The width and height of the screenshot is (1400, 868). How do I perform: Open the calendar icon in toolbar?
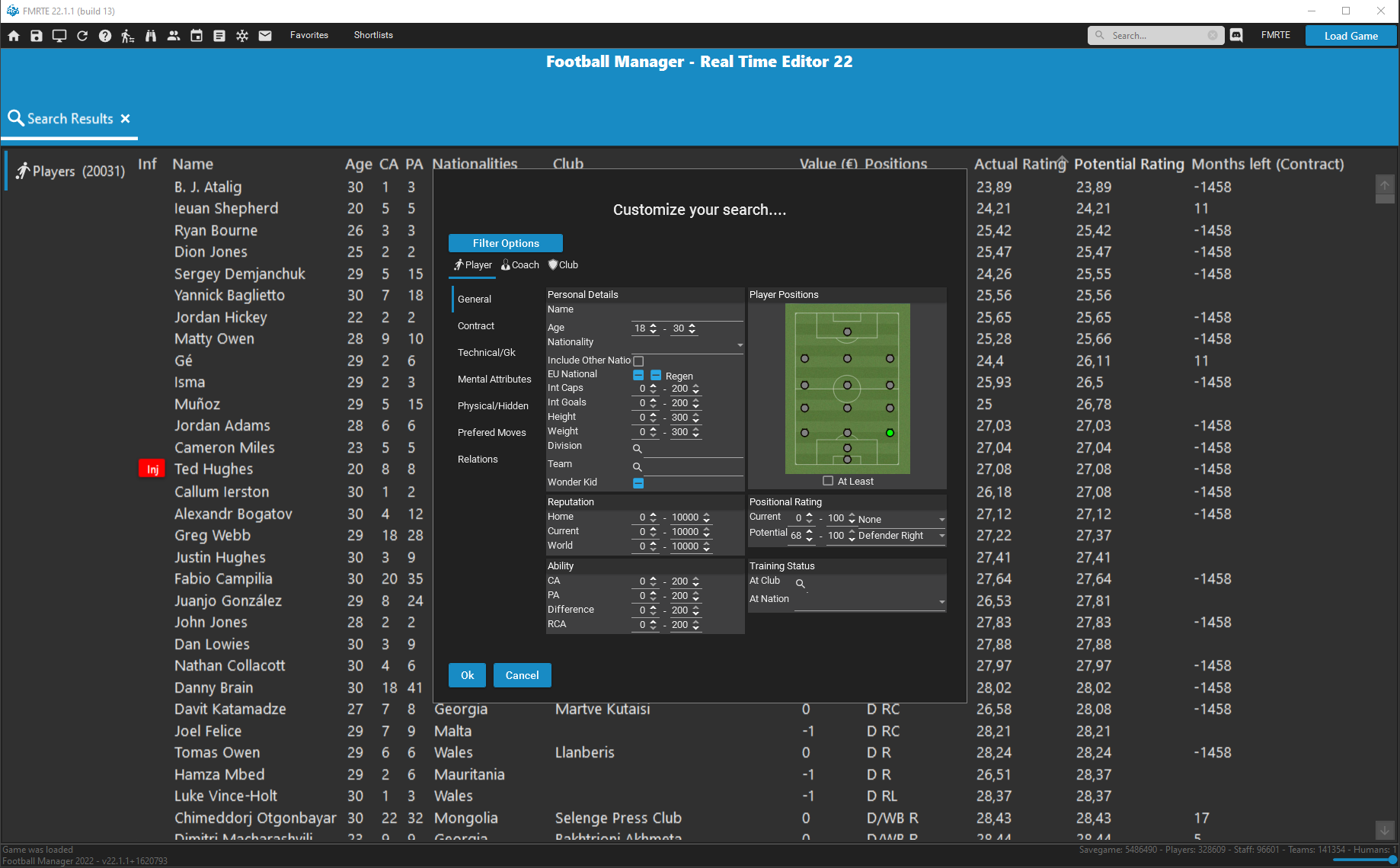click(x=197, y=36)
